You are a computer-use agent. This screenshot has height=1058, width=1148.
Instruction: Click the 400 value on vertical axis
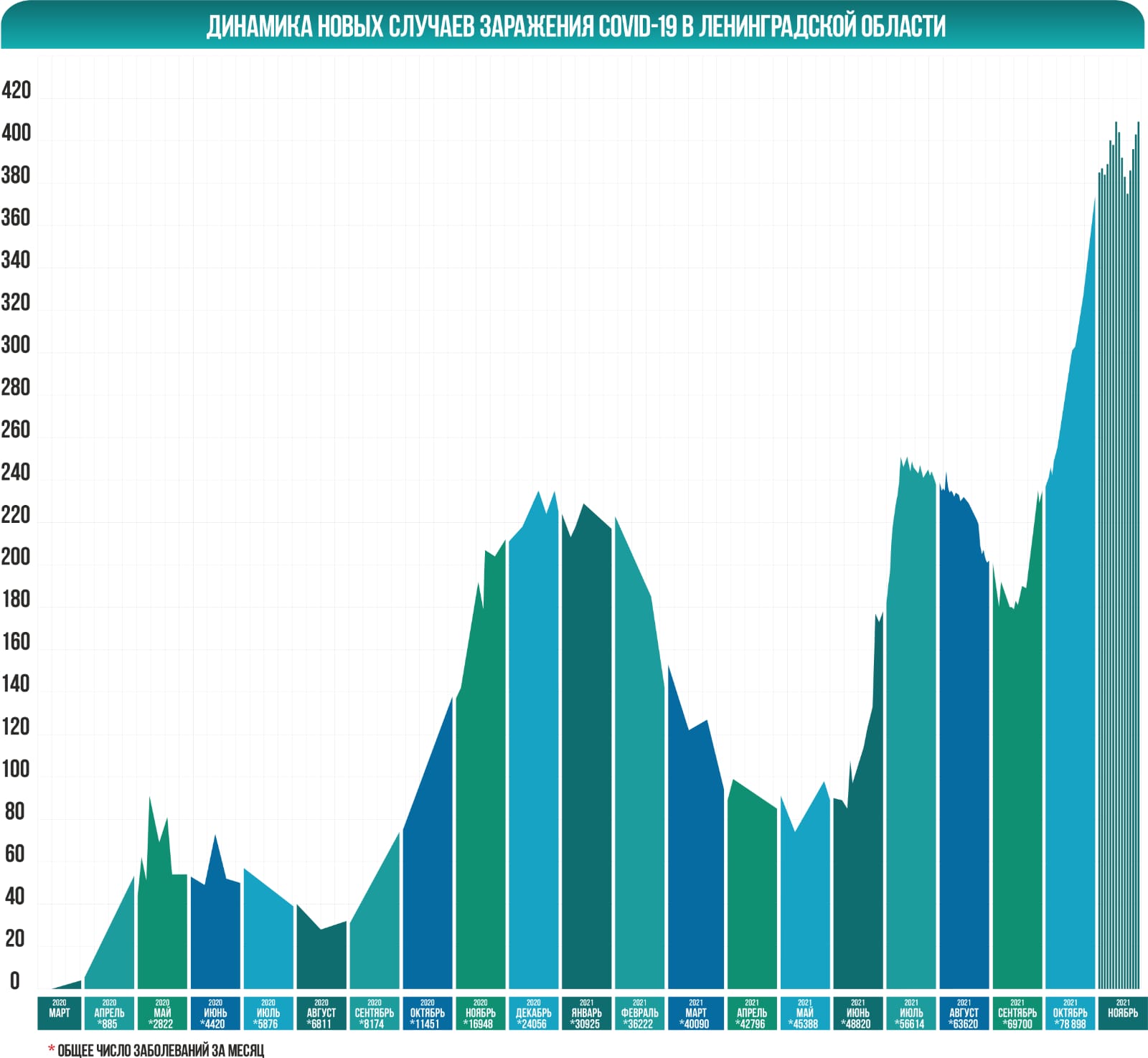point(16,133)
